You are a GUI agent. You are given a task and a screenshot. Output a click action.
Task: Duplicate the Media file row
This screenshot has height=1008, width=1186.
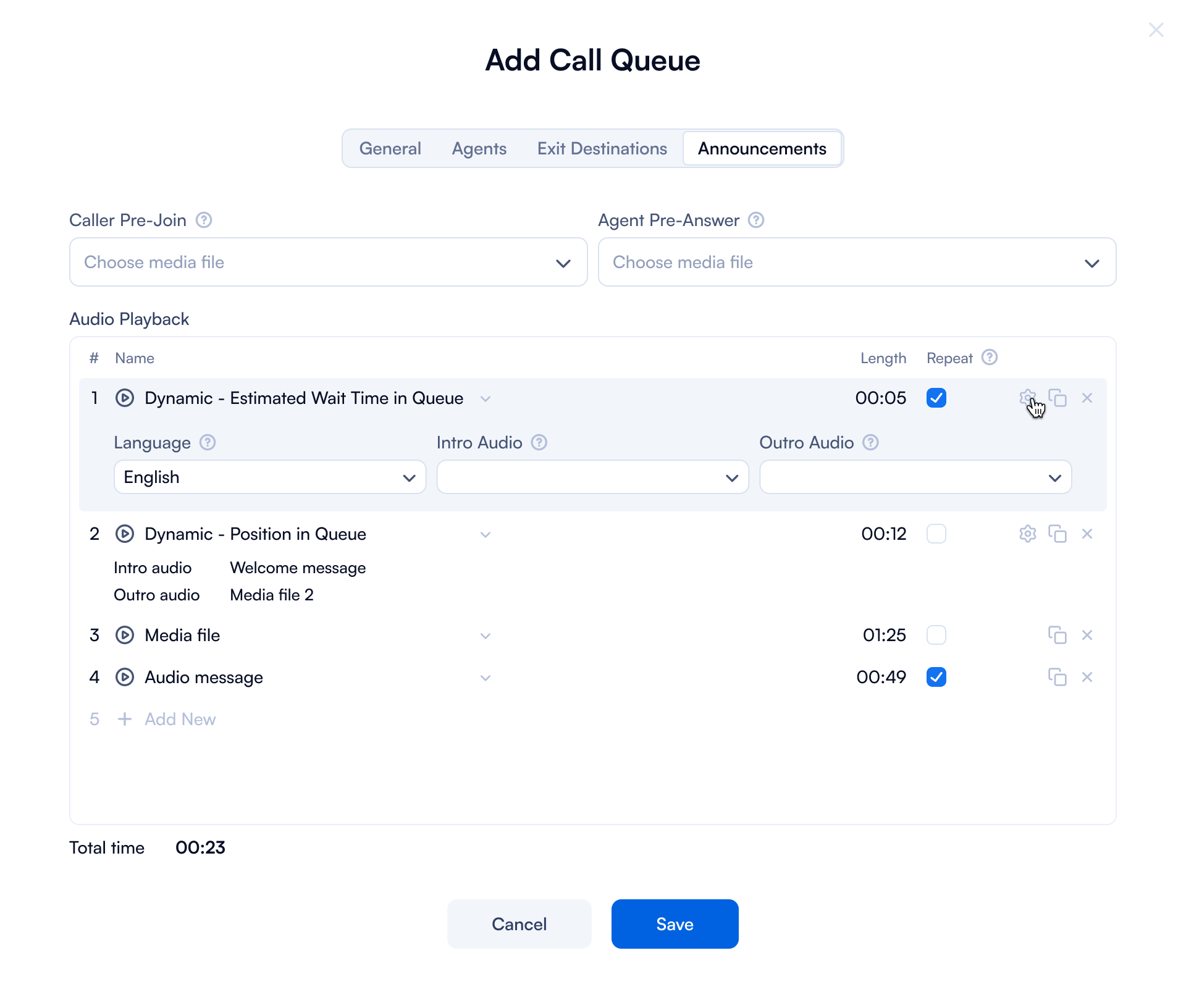[1057, 635]
